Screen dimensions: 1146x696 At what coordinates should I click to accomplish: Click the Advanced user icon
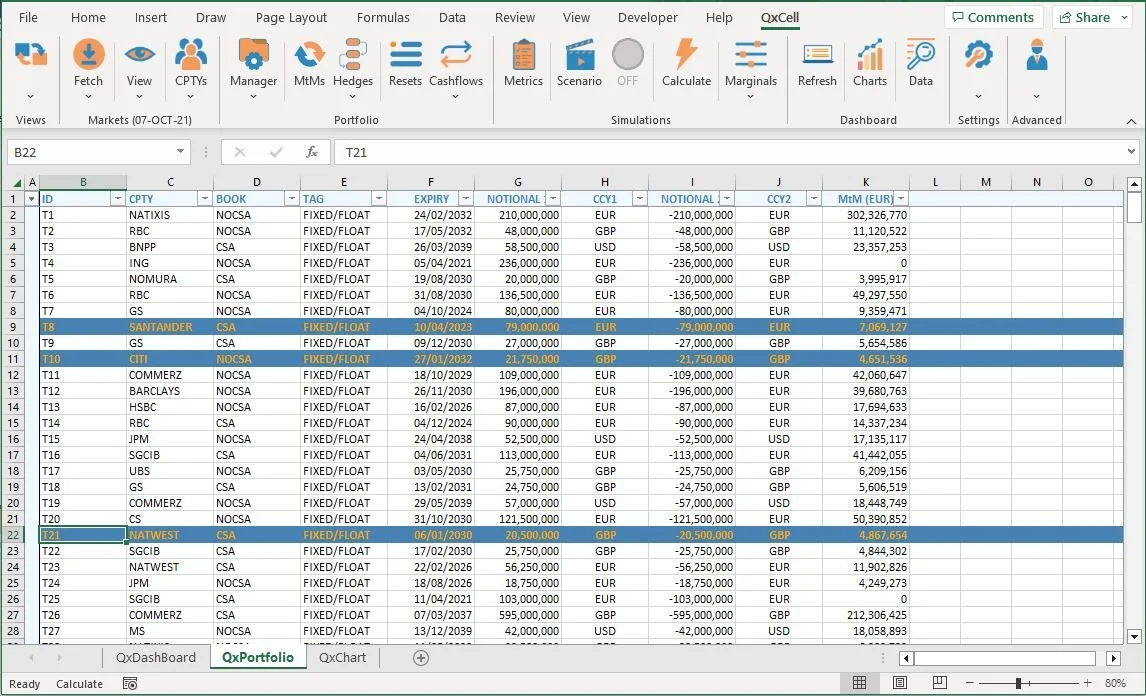tap(1036, 55)
